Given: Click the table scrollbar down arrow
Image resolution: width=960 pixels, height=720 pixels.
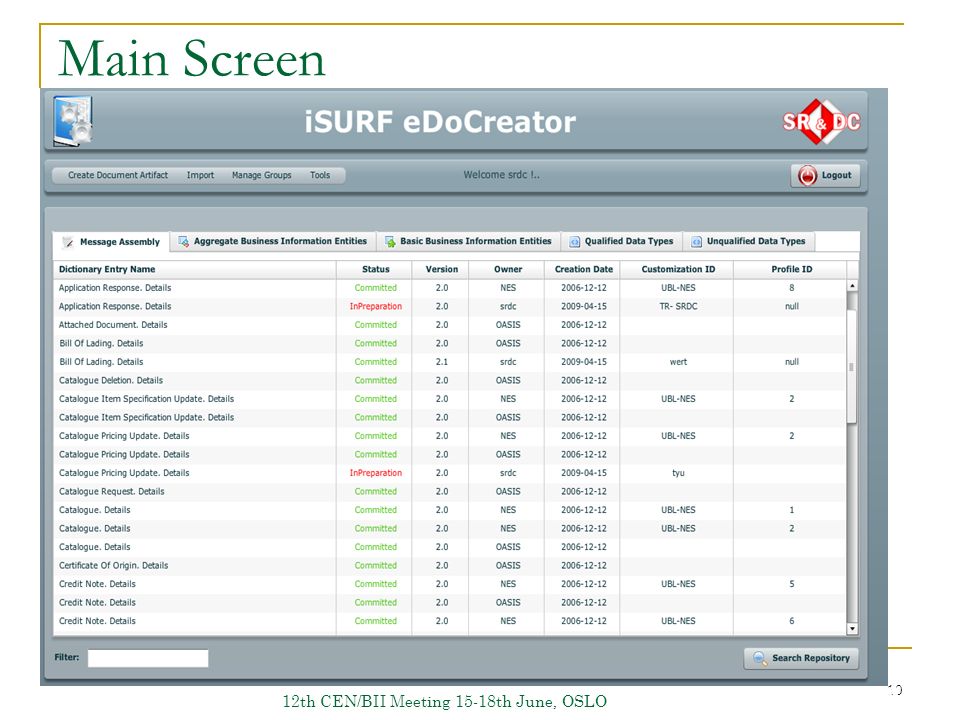Looking at the screenshot, I should (x=852, y=629).
